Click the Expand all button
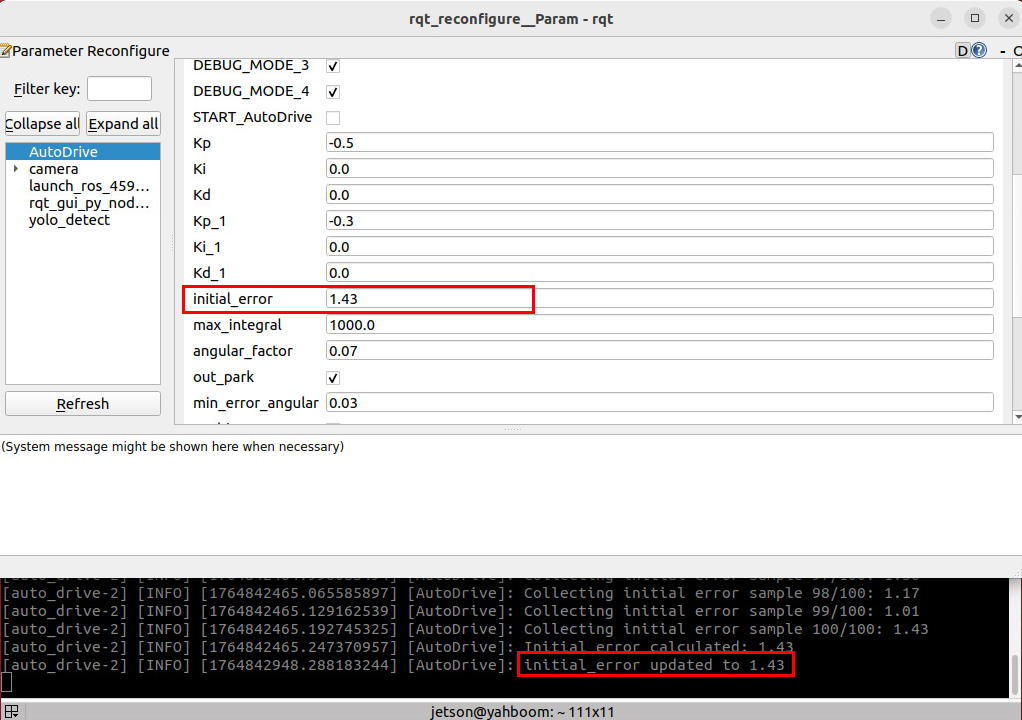The width and height of the screenshot is (1022, 720). pos(123,124)
